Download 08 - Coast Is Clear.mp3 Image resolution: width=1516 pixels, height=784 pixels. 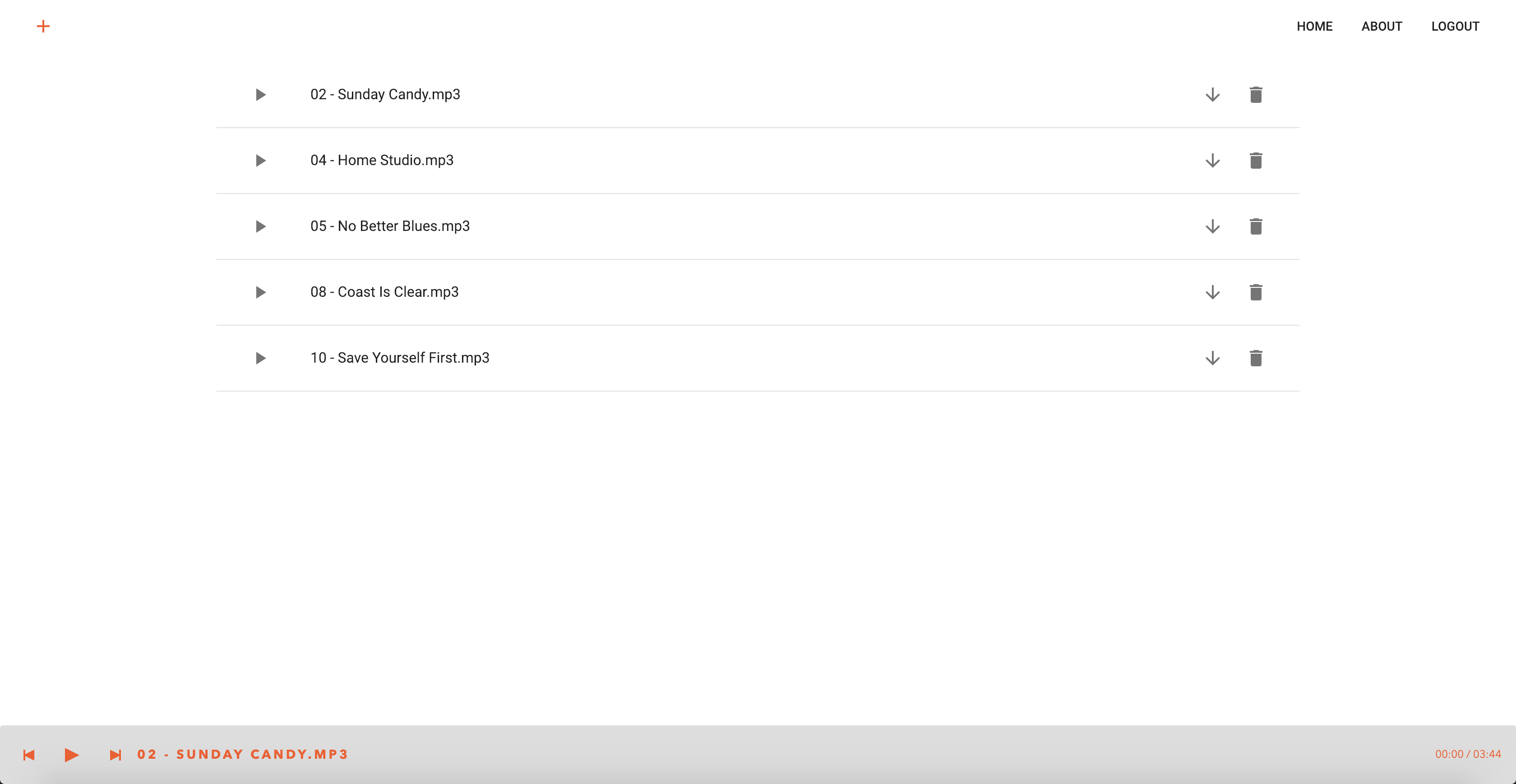[1212, 292]
